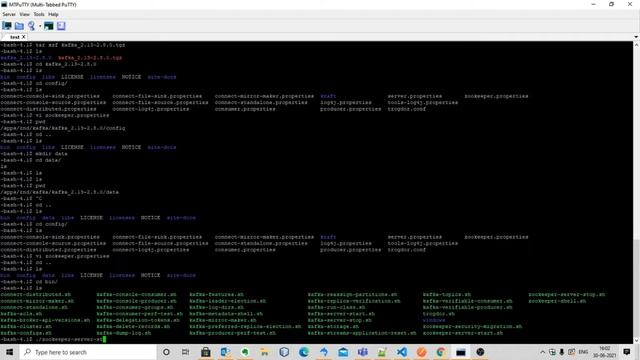The width and height of the screenshot is (640, 360).
Task: Open the green Evernote taskbar icon
Action: point(245,352)
